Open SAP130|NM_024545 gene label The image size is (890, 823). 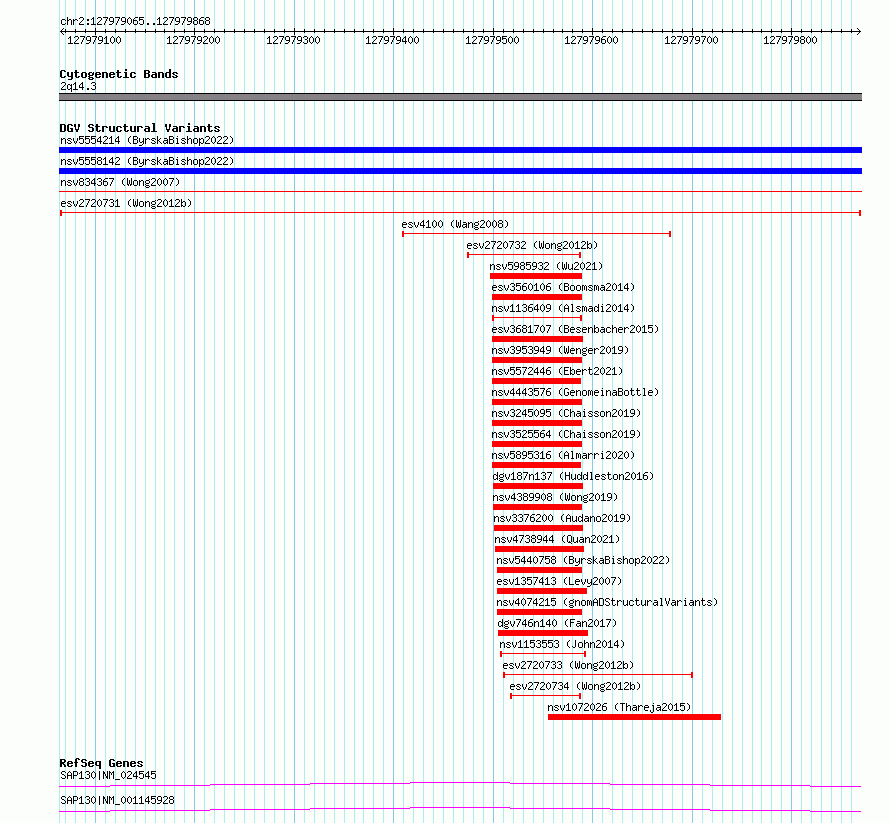click(x=108, y=775)
